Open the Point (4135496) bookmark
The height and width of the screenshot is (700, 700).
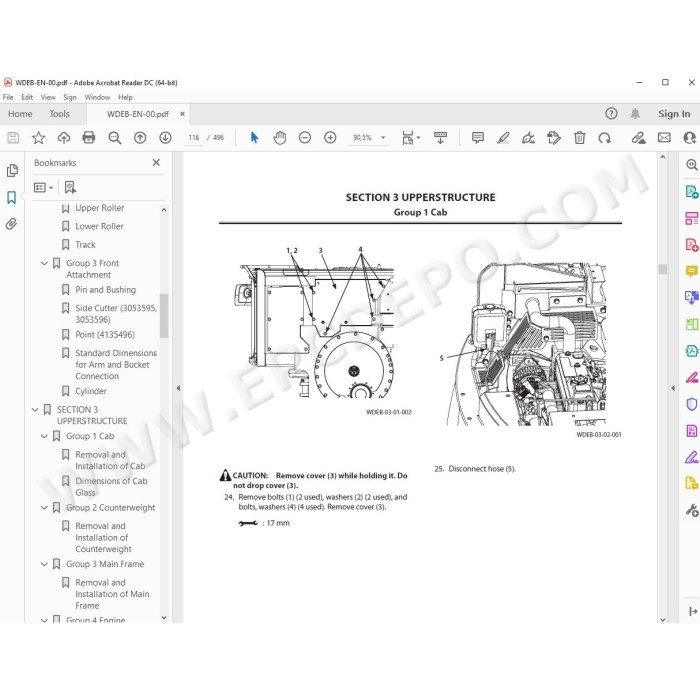click(105, 334)
